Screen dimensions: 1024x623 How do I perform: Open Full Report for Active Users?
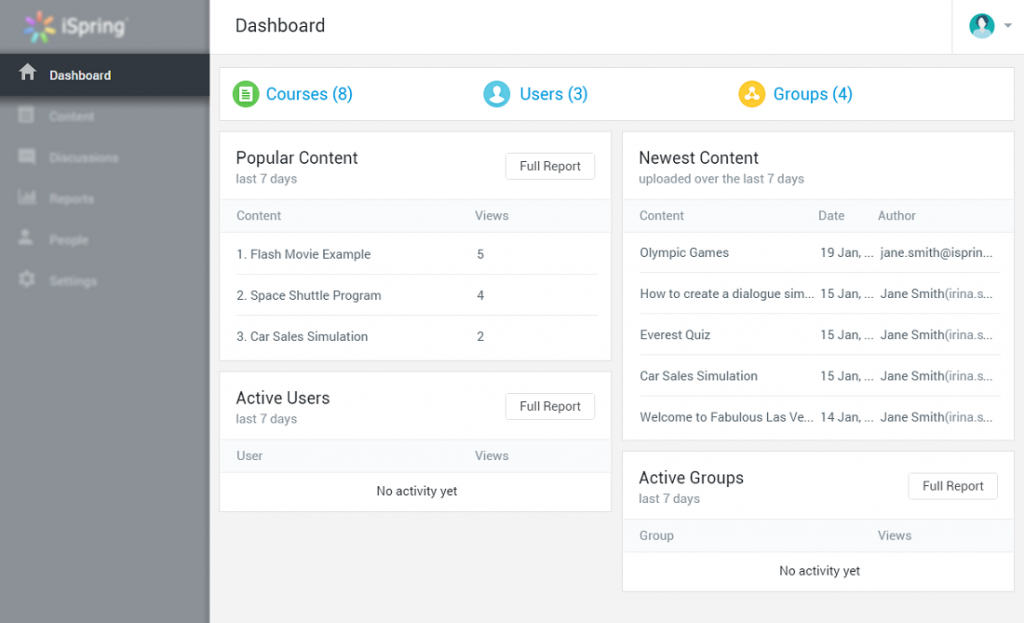[550, 406]
